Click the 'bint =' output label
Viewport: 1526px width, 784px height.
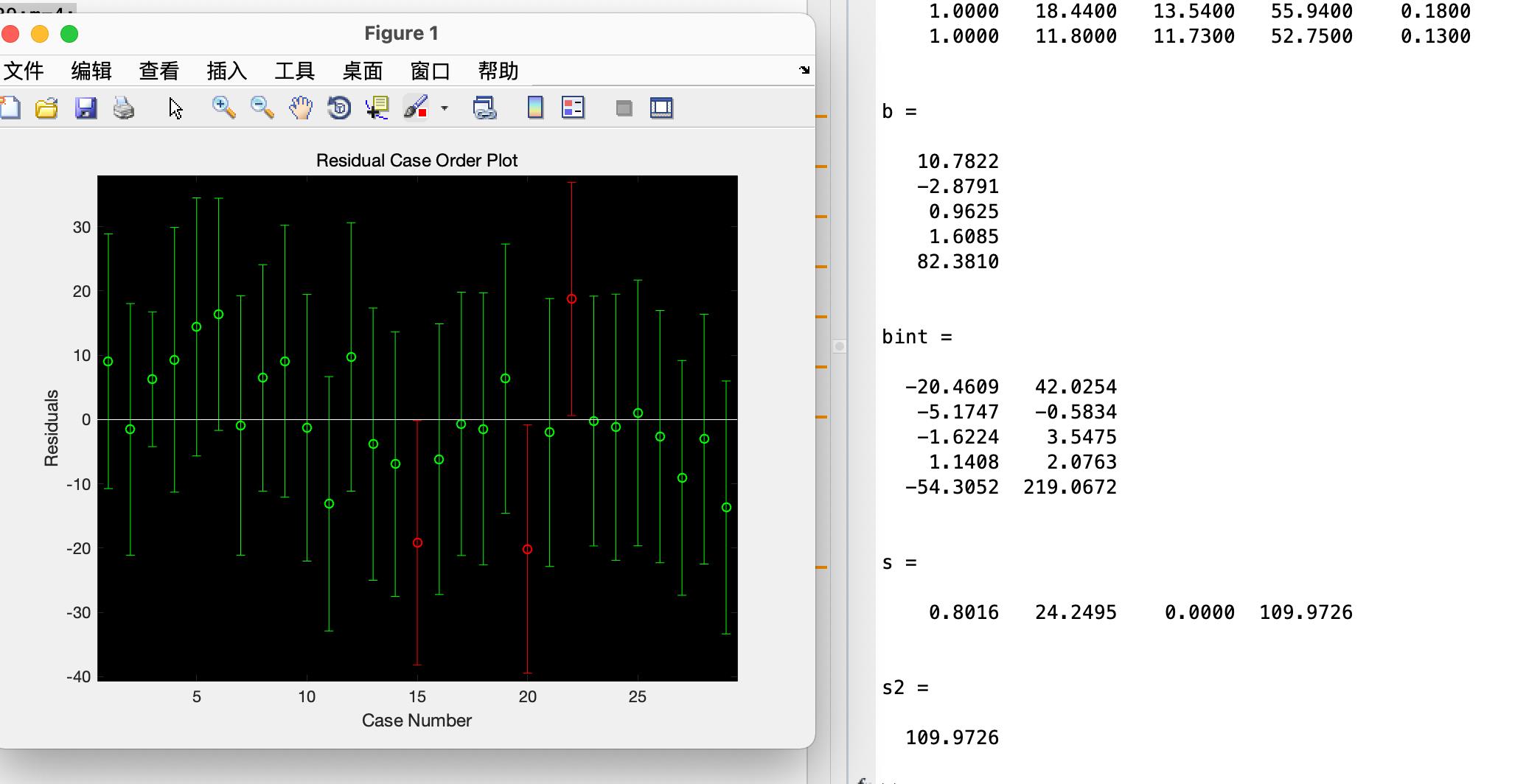coord(917,337)
